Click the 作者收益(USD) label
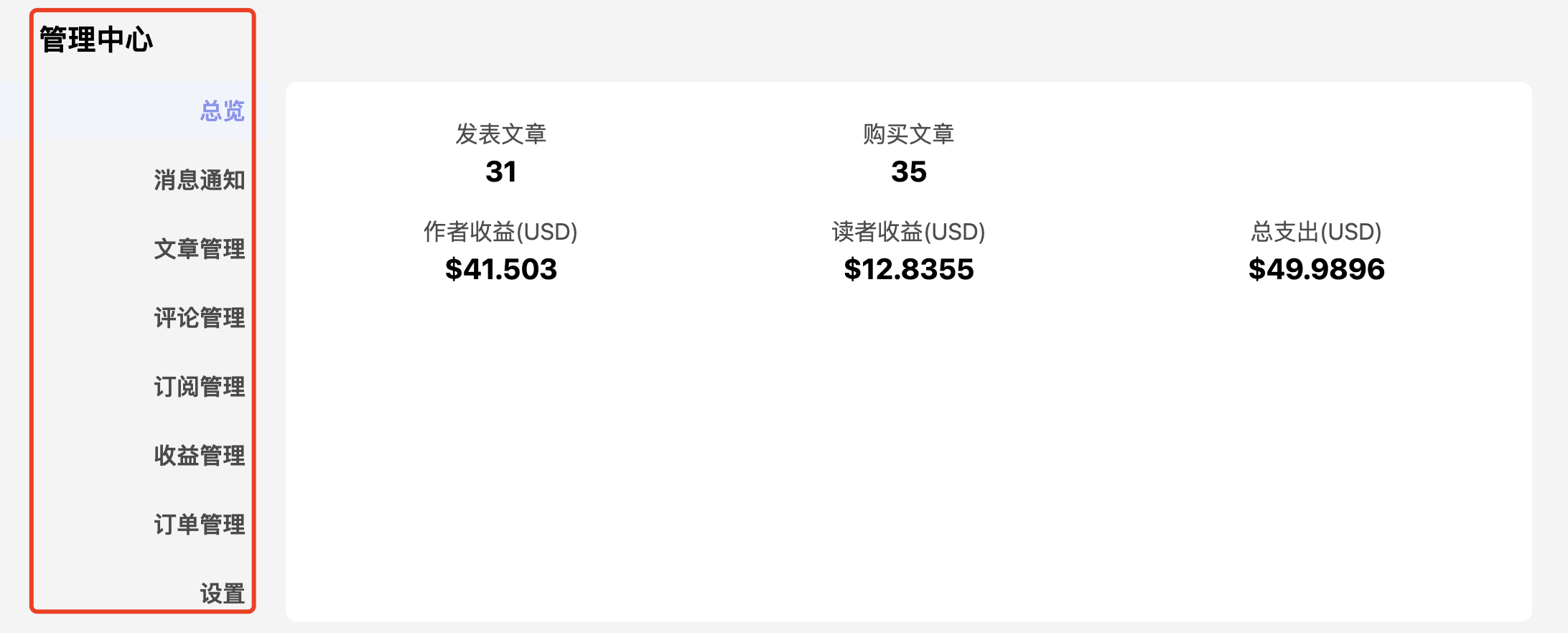This screenshot has height=633, width=1568. 500,232
